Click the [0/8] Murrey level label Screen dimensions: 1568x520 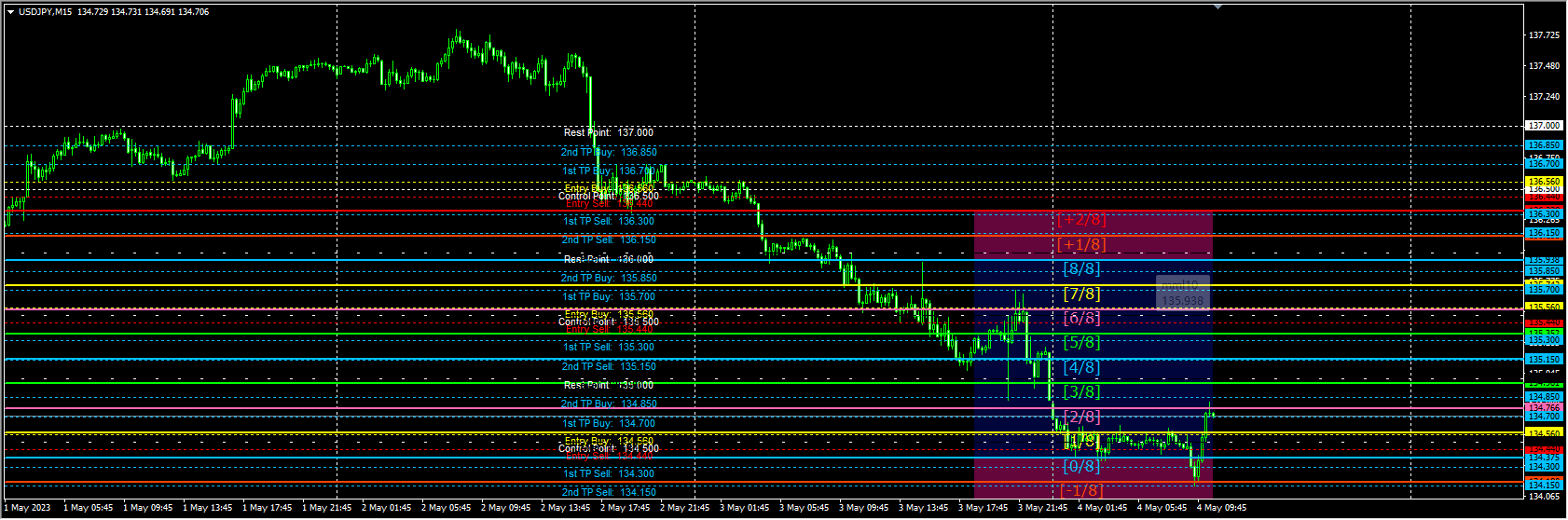point(1081,467)
